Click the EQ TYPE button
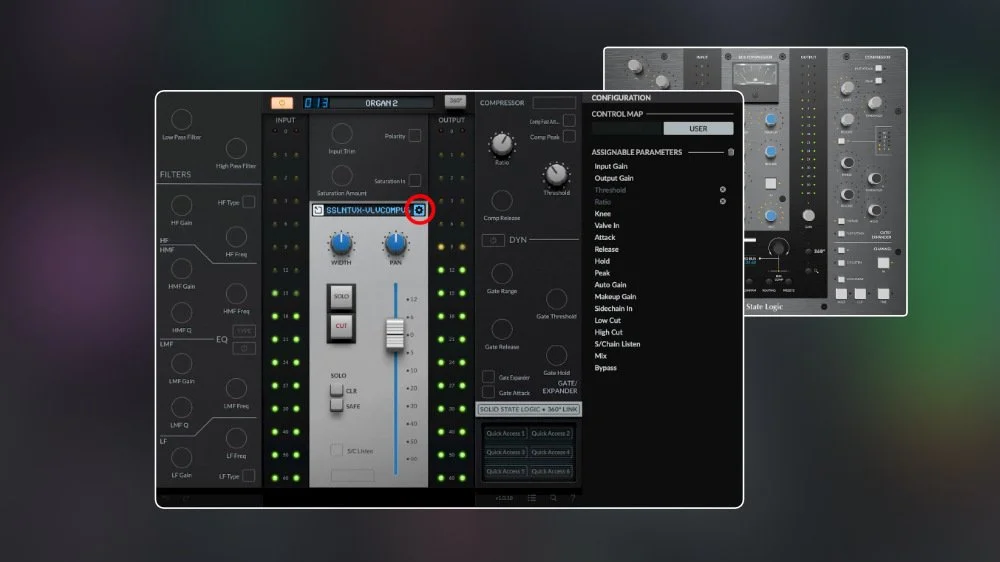Screen dimensions: 1000x562 pos(244,331)
